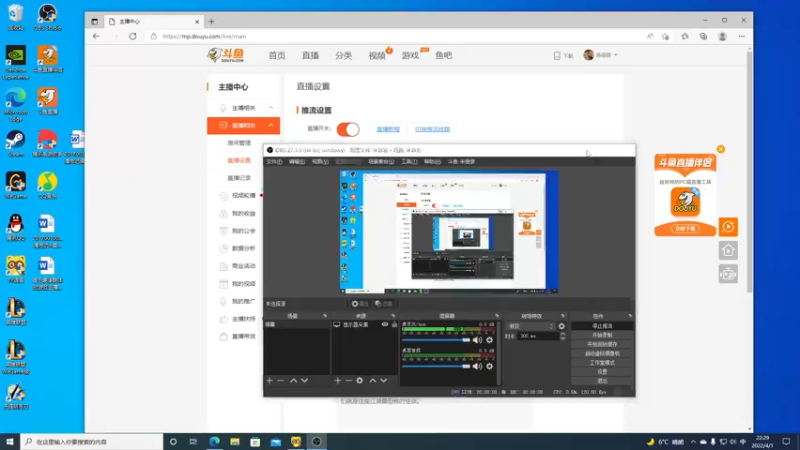The height and width of the screenshot is (450, 800).
Task: Add a new source in OBS
Action: coord(337,381)
